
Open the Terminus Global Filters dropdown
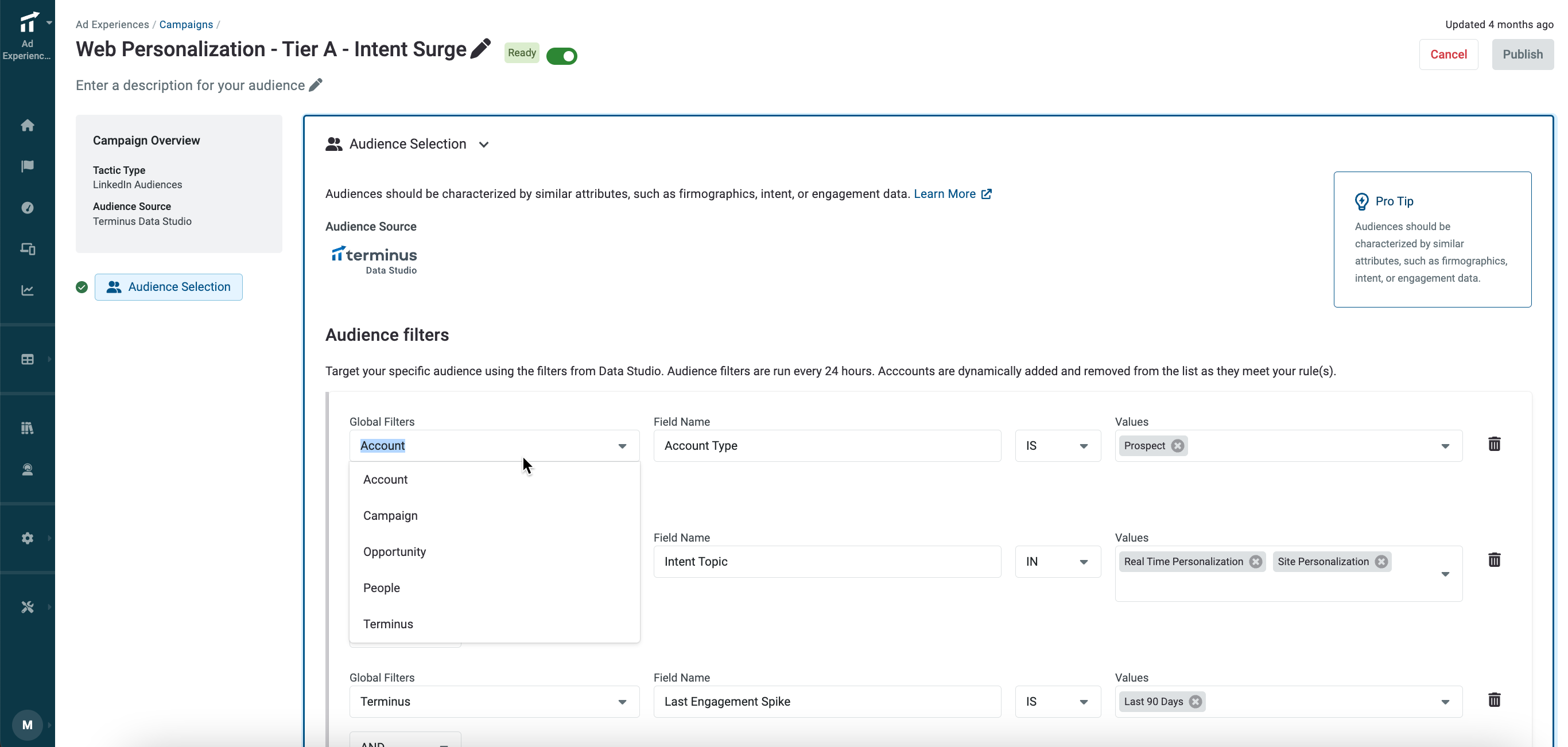point(494,701)
